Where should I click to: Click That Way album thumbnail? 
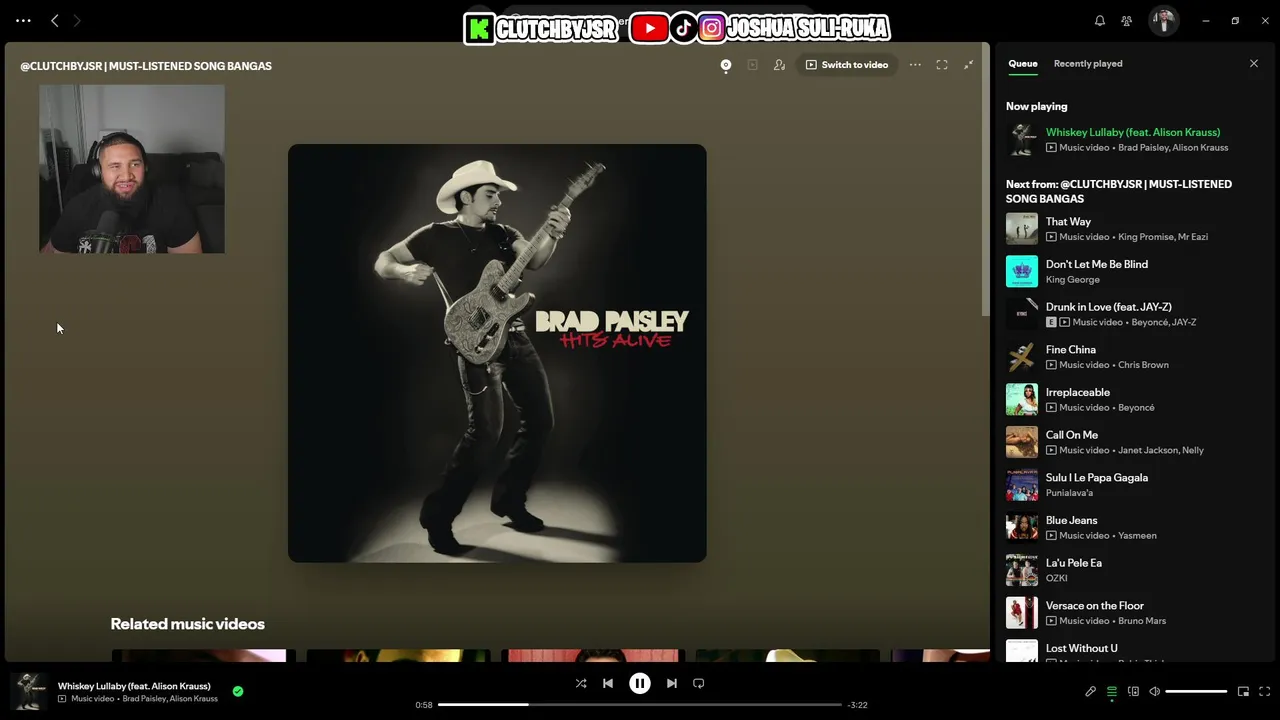click(1022, 229)
